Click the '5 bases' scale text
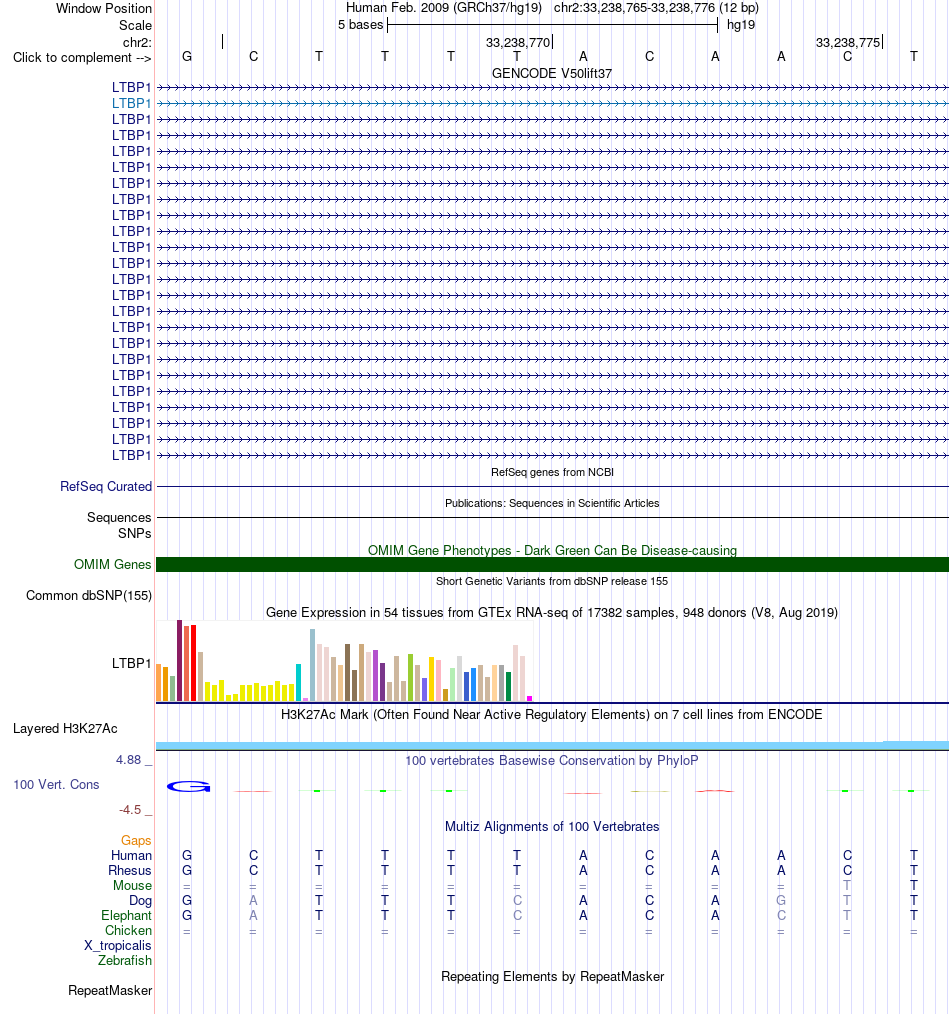 [x=360, y=25]
